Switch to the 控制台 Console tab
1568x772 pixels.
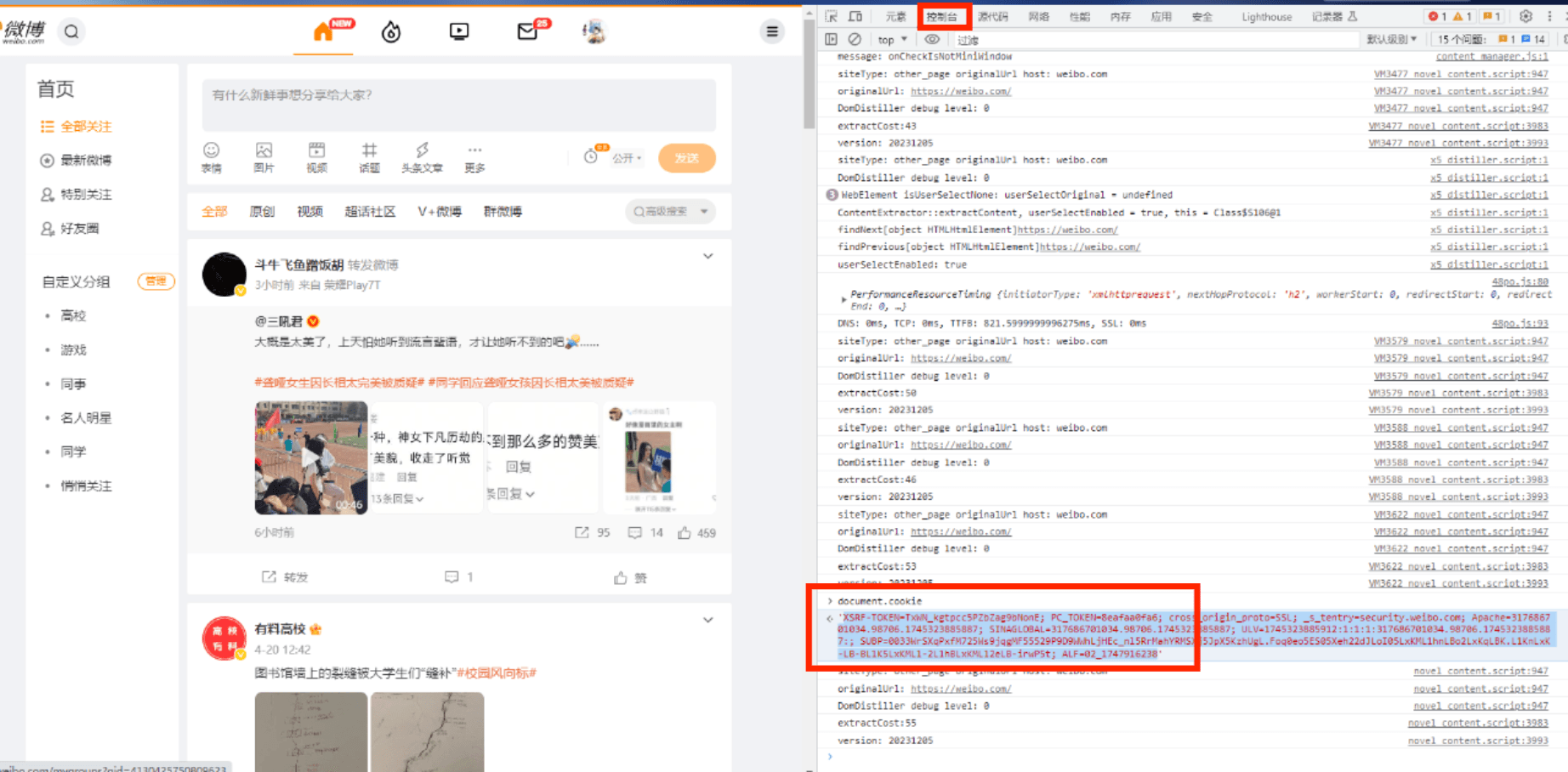point(942,16)
